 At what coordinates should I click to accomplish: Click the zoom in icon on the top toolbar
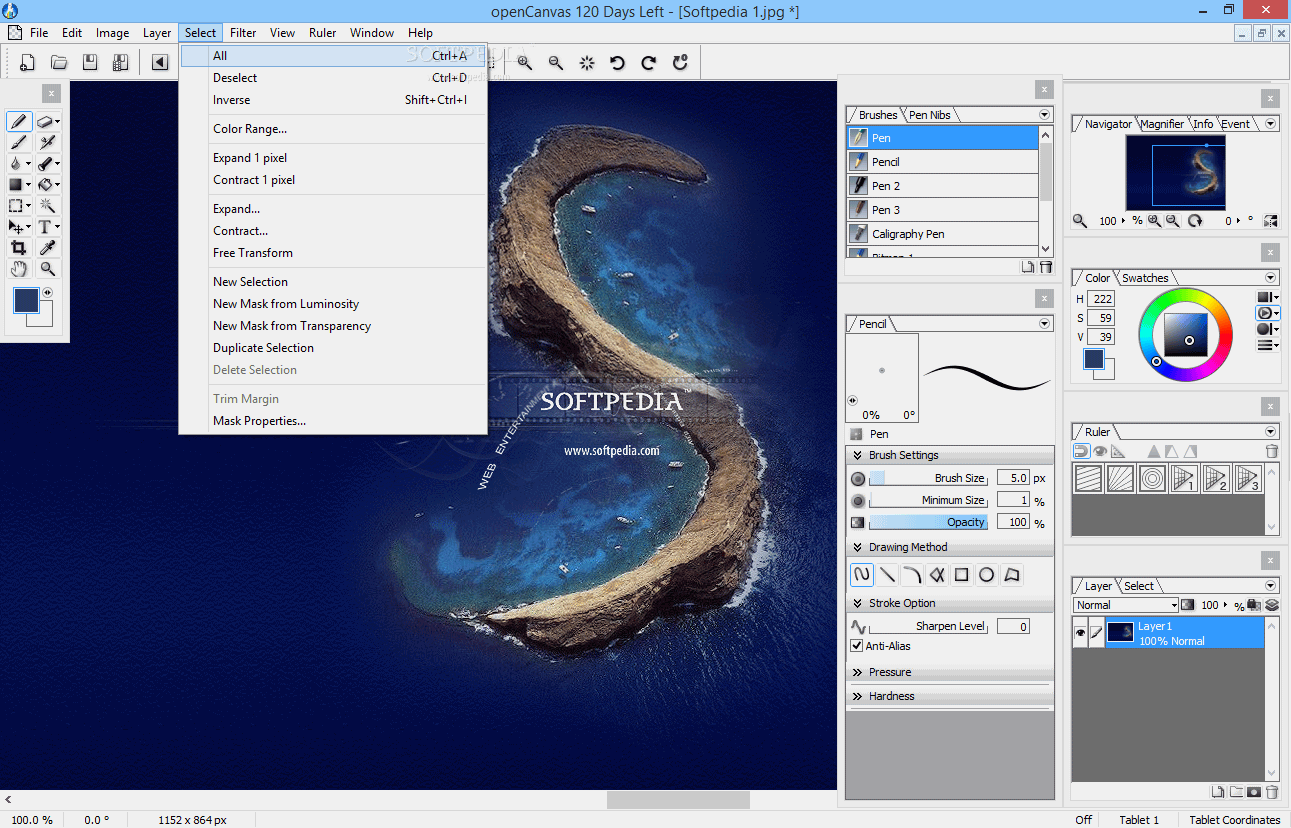(524, 63)
